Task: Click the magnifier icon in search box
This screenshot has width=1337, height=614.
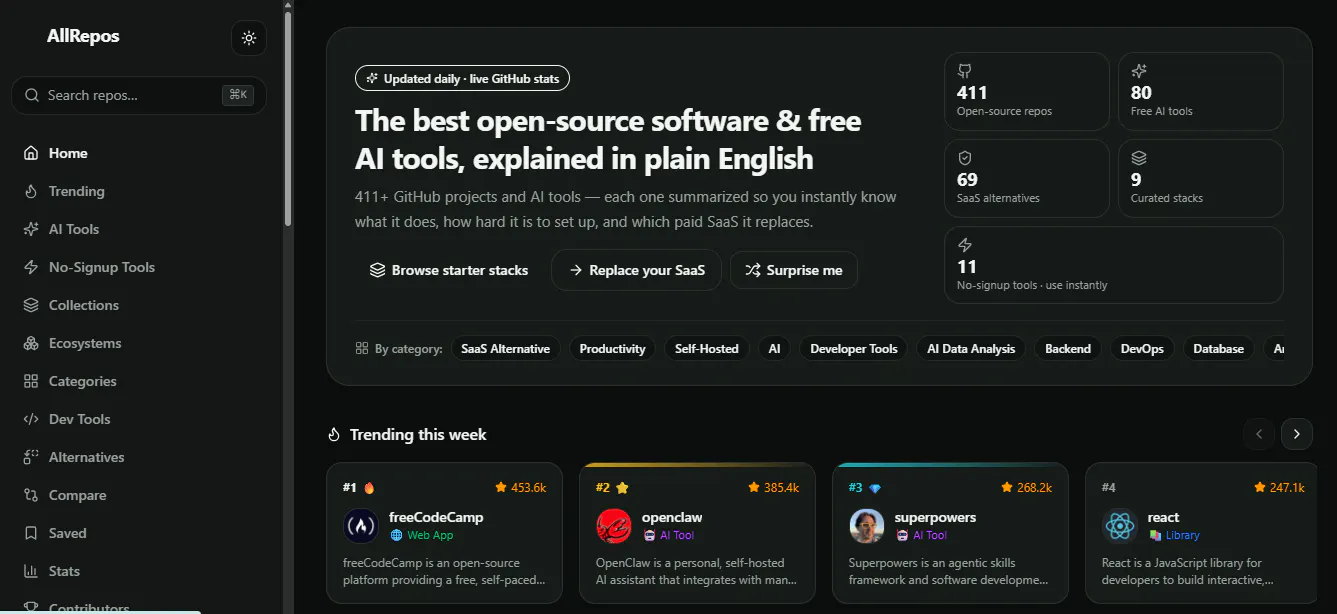Action: [x=32, y=95]
